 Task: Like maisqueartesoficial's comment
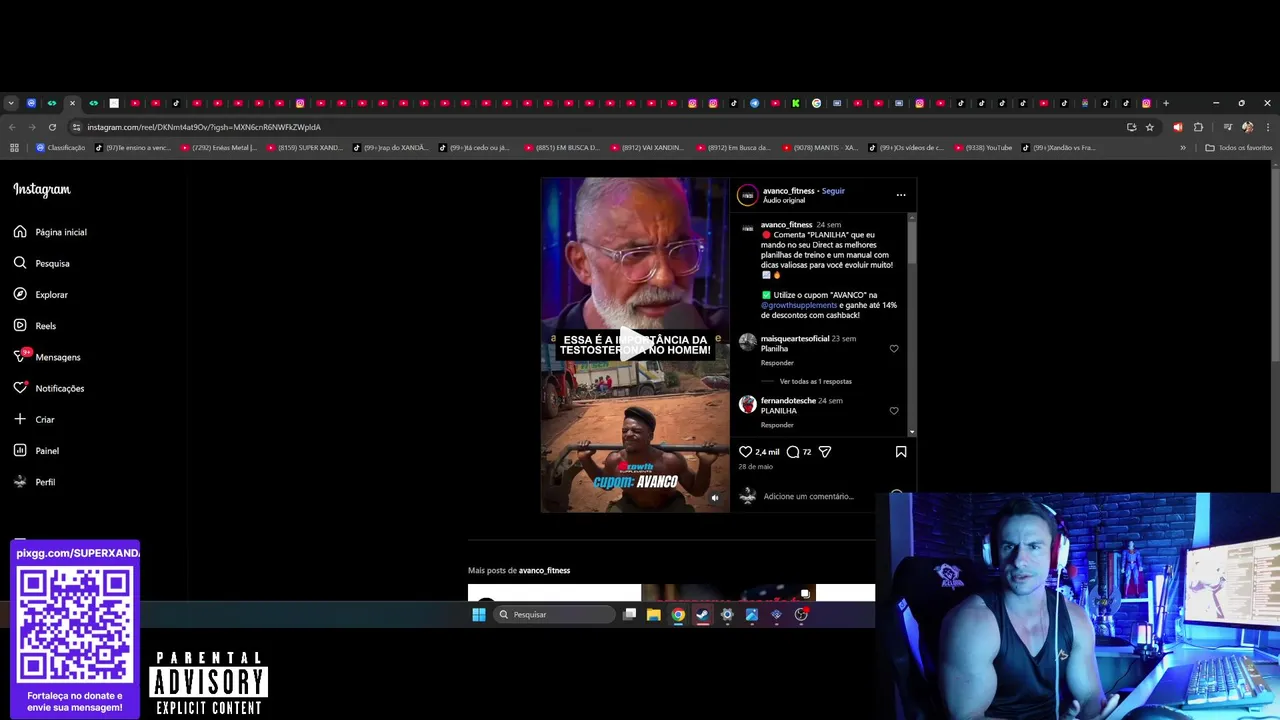tap(894, 349)
